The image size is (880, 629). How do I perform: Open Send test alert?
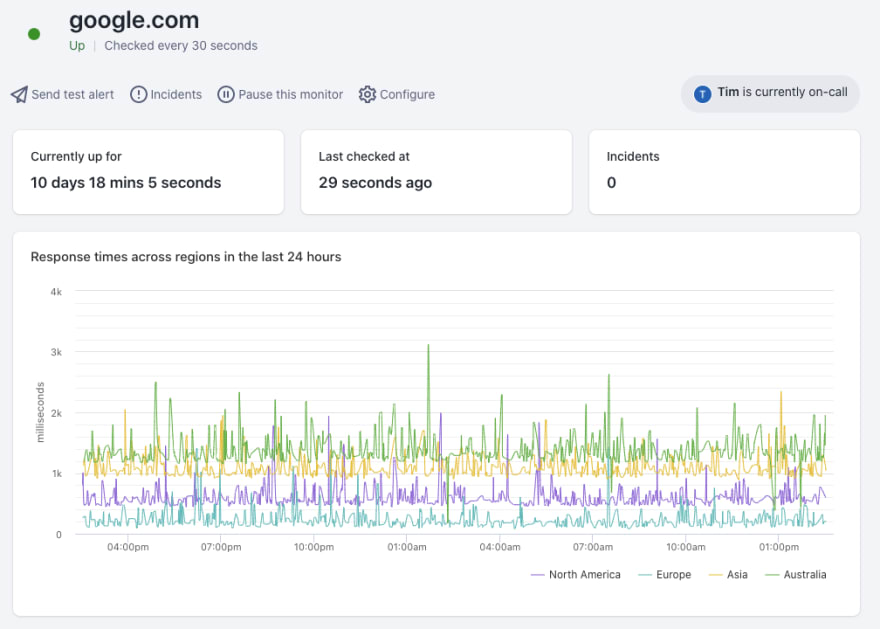[72, 94]
